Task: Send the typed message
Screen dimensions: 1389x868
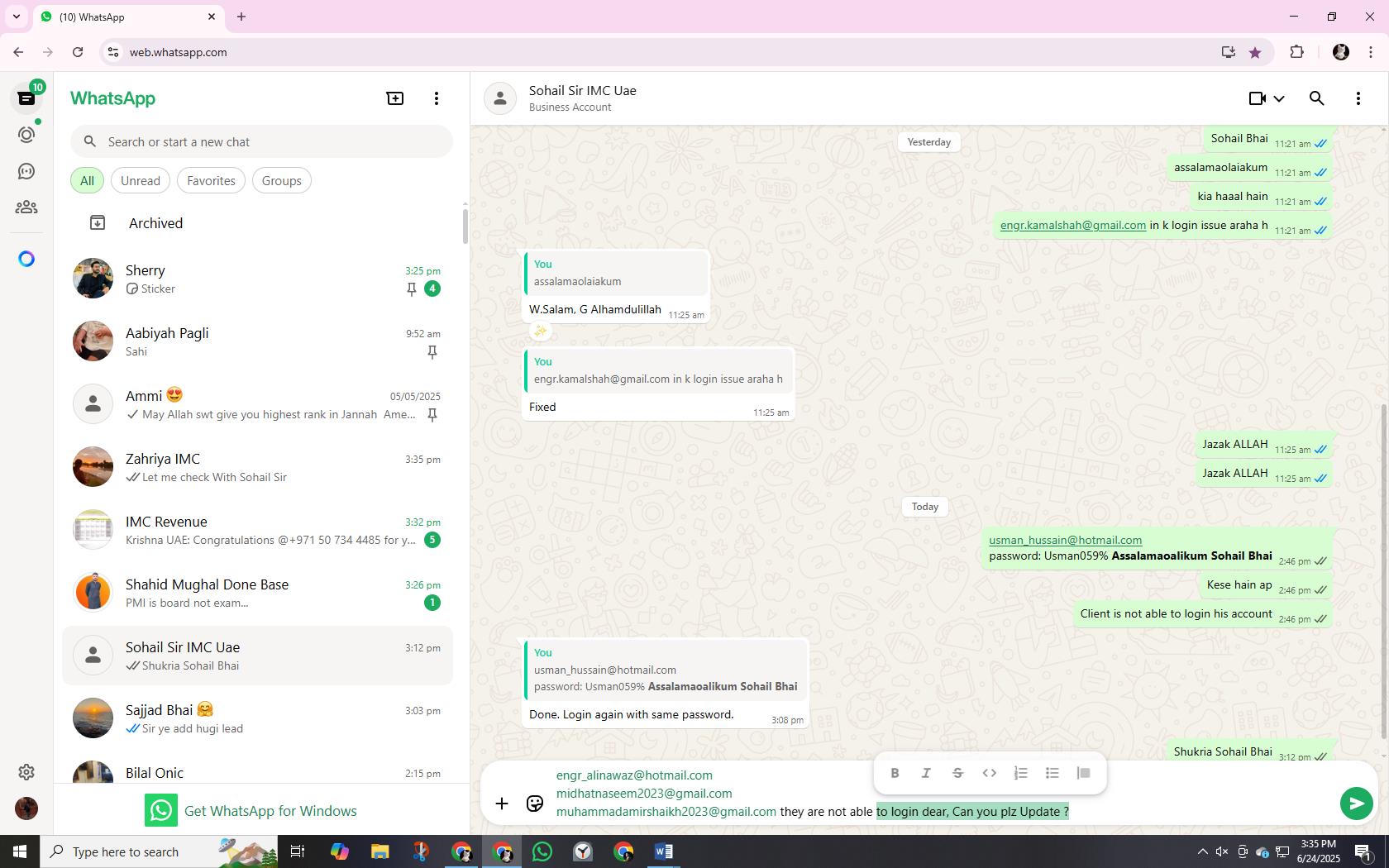Action: [1356, 803]
